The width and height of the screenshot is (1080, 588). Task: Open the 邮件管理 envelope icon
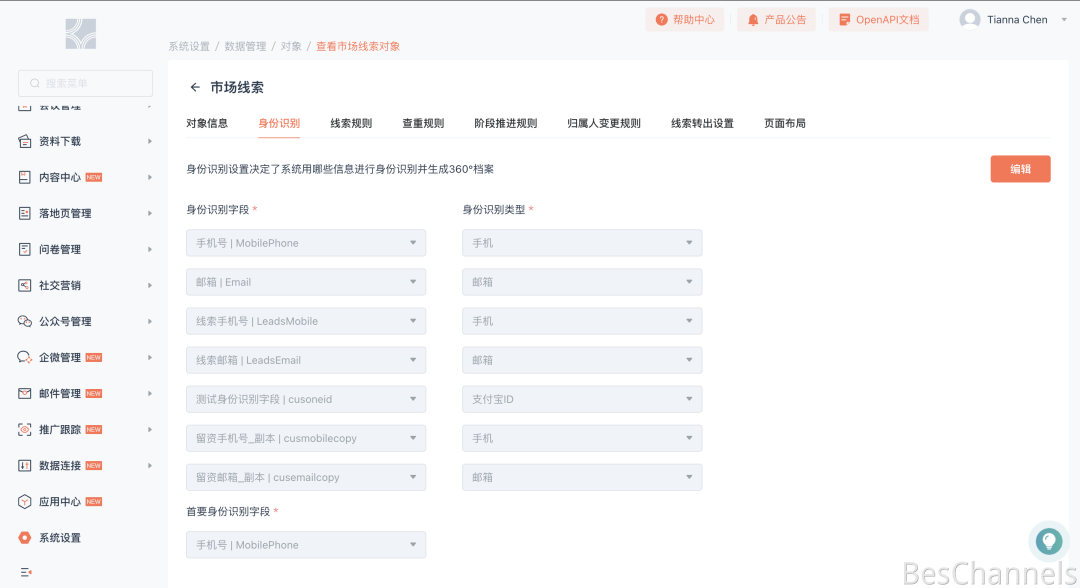pos(25,393)
